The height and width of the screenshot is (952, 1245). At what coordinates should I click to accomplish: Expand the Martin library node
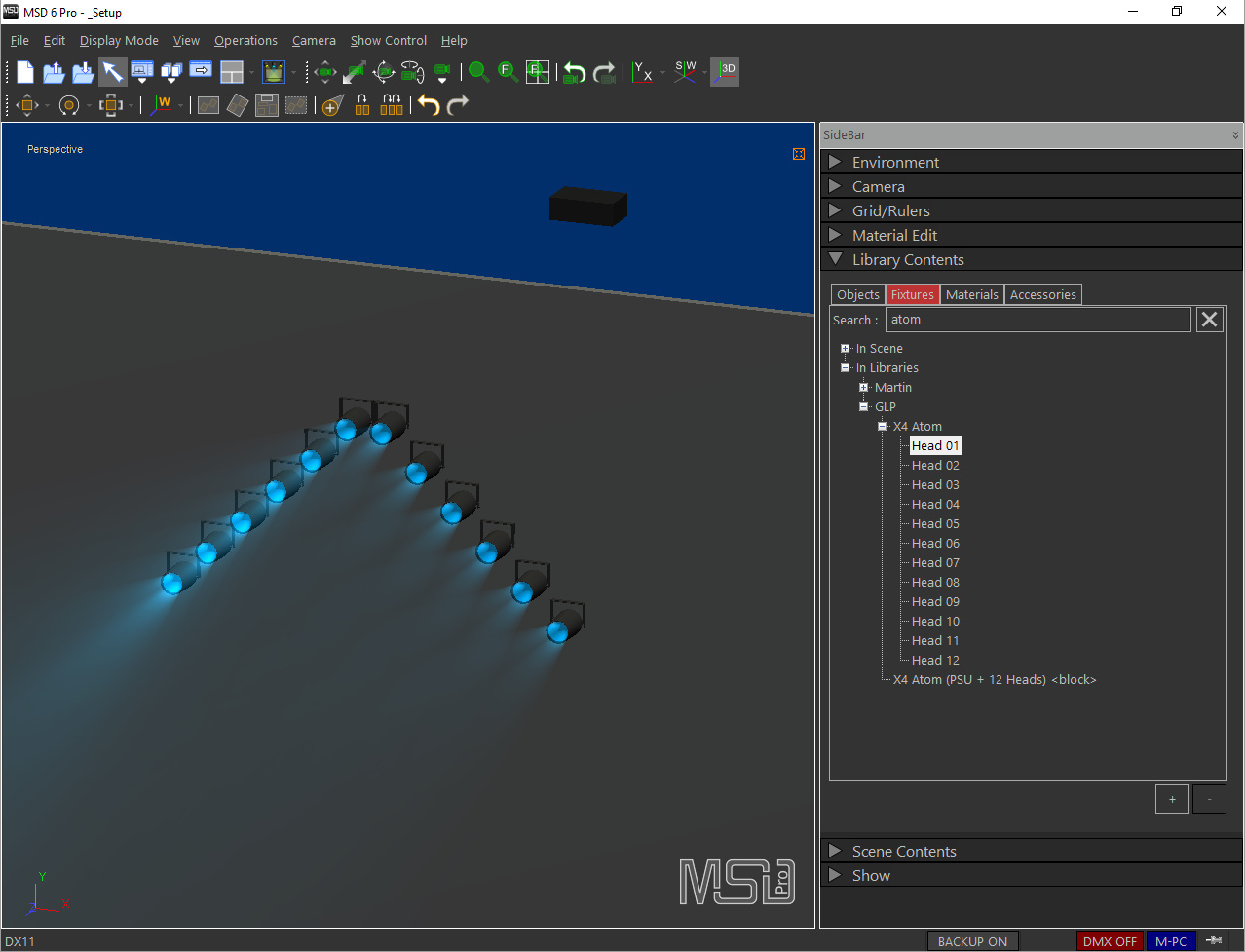click(x=863, y=387)
